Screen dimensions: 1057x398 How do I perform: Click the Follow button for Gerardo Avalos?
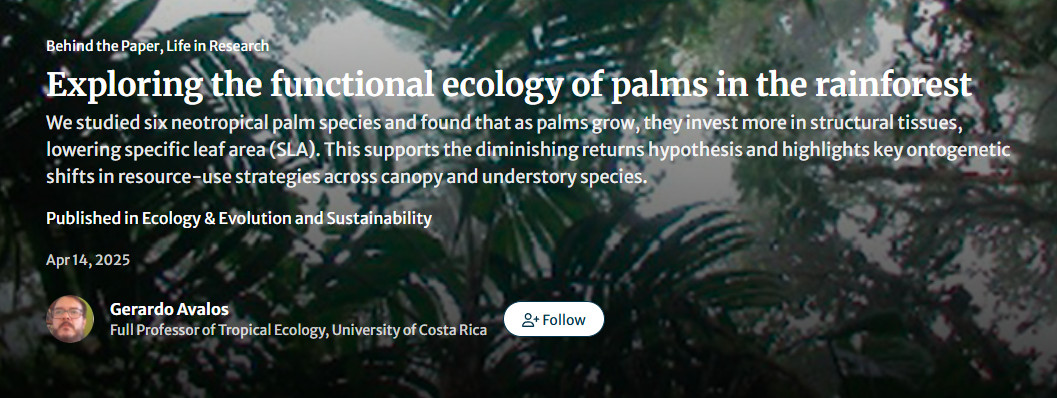(553, 319)
